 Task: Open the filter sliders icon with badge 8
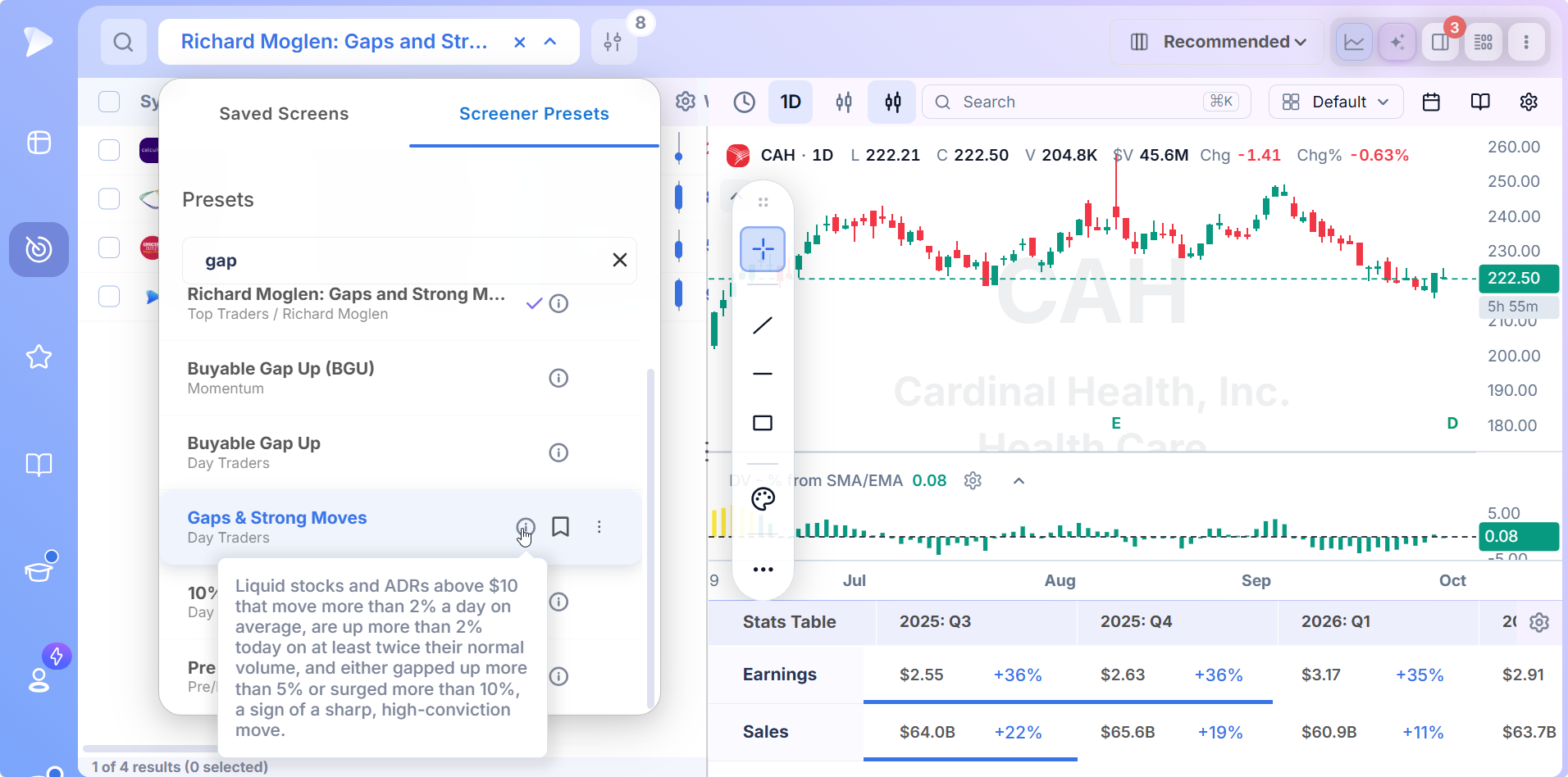pos(613,42)
